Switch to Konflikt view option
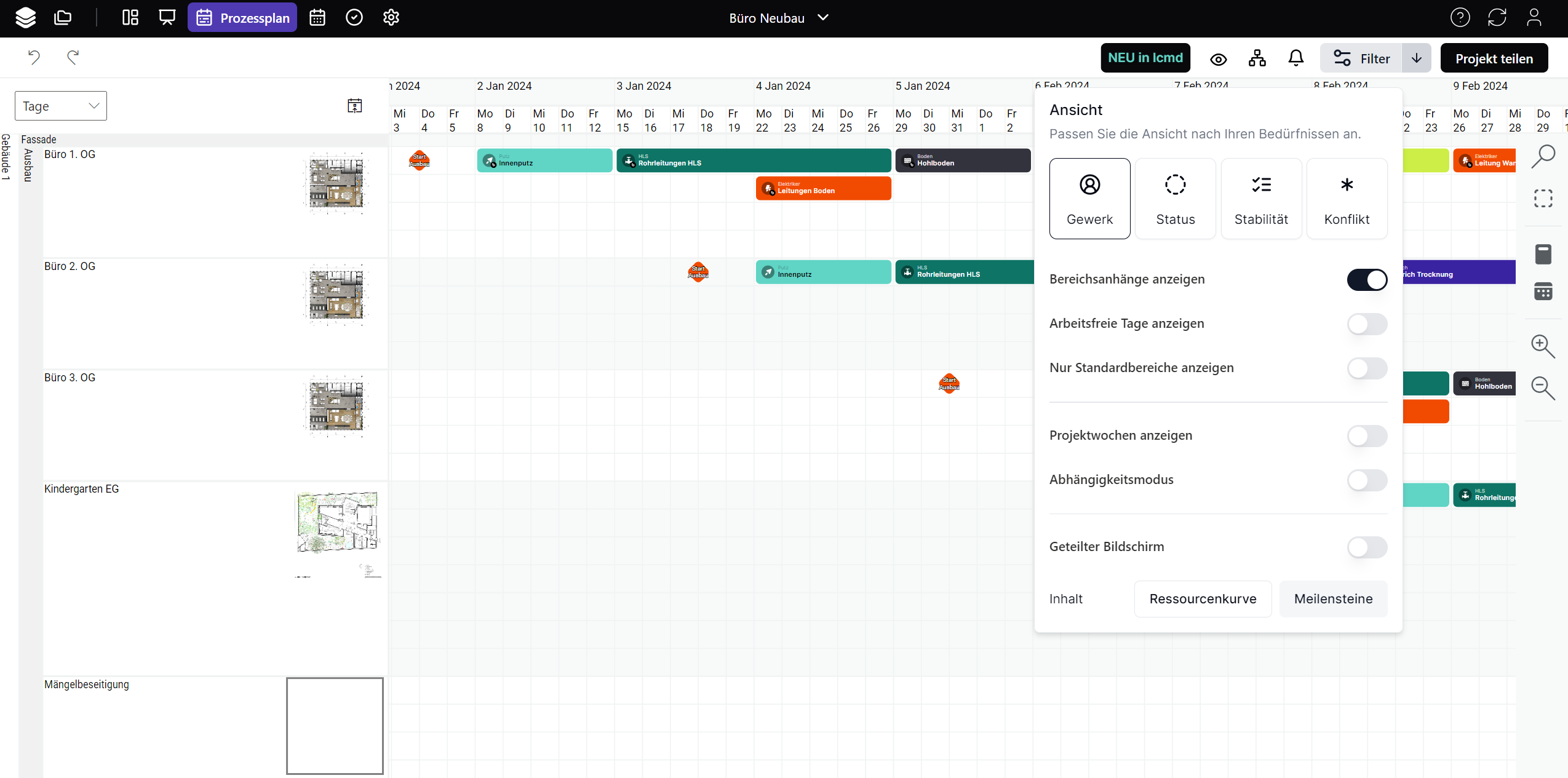The height and width of the screenshot is (778, 1568). pyautogui.click(x=1347, y=199)
